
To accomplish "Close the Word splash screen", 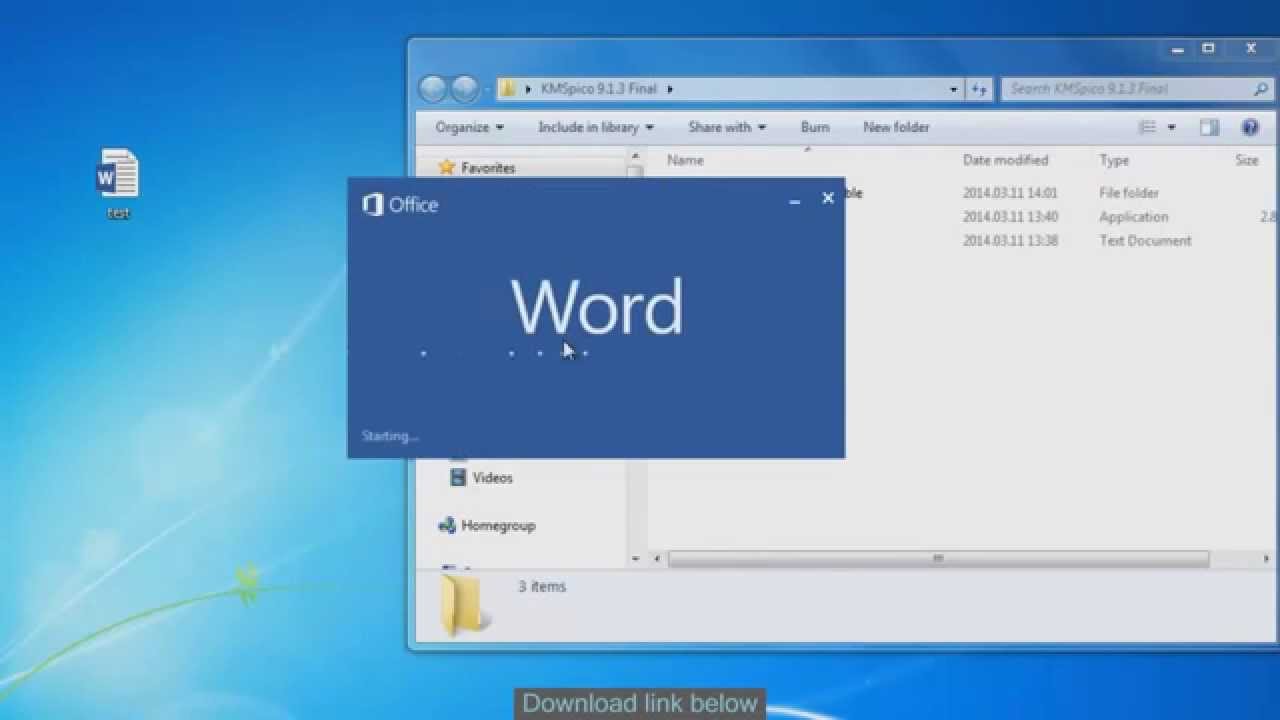I will click(828, 198).
